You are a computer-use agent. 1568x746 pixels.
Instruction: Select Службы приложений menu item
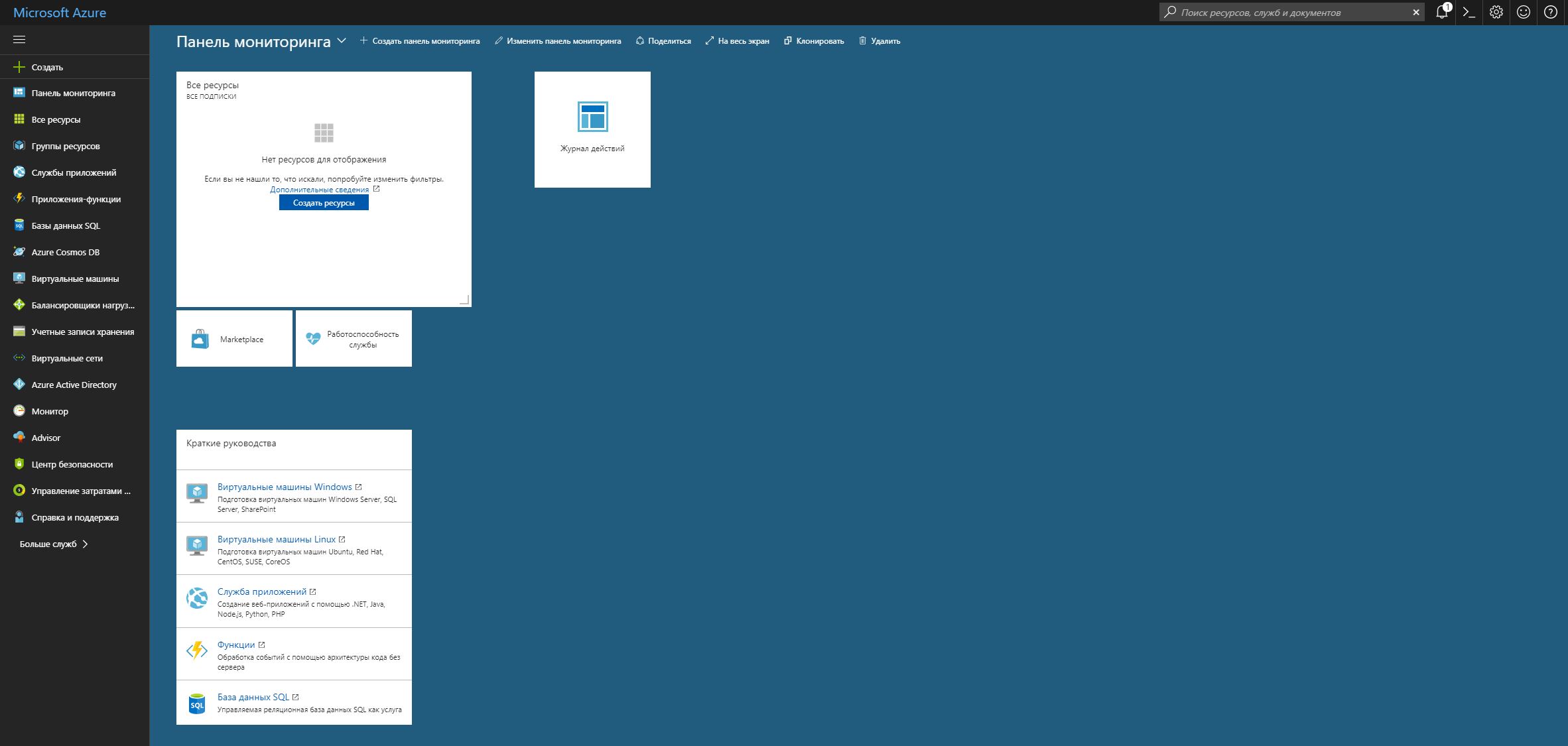[x=75, y=171]
